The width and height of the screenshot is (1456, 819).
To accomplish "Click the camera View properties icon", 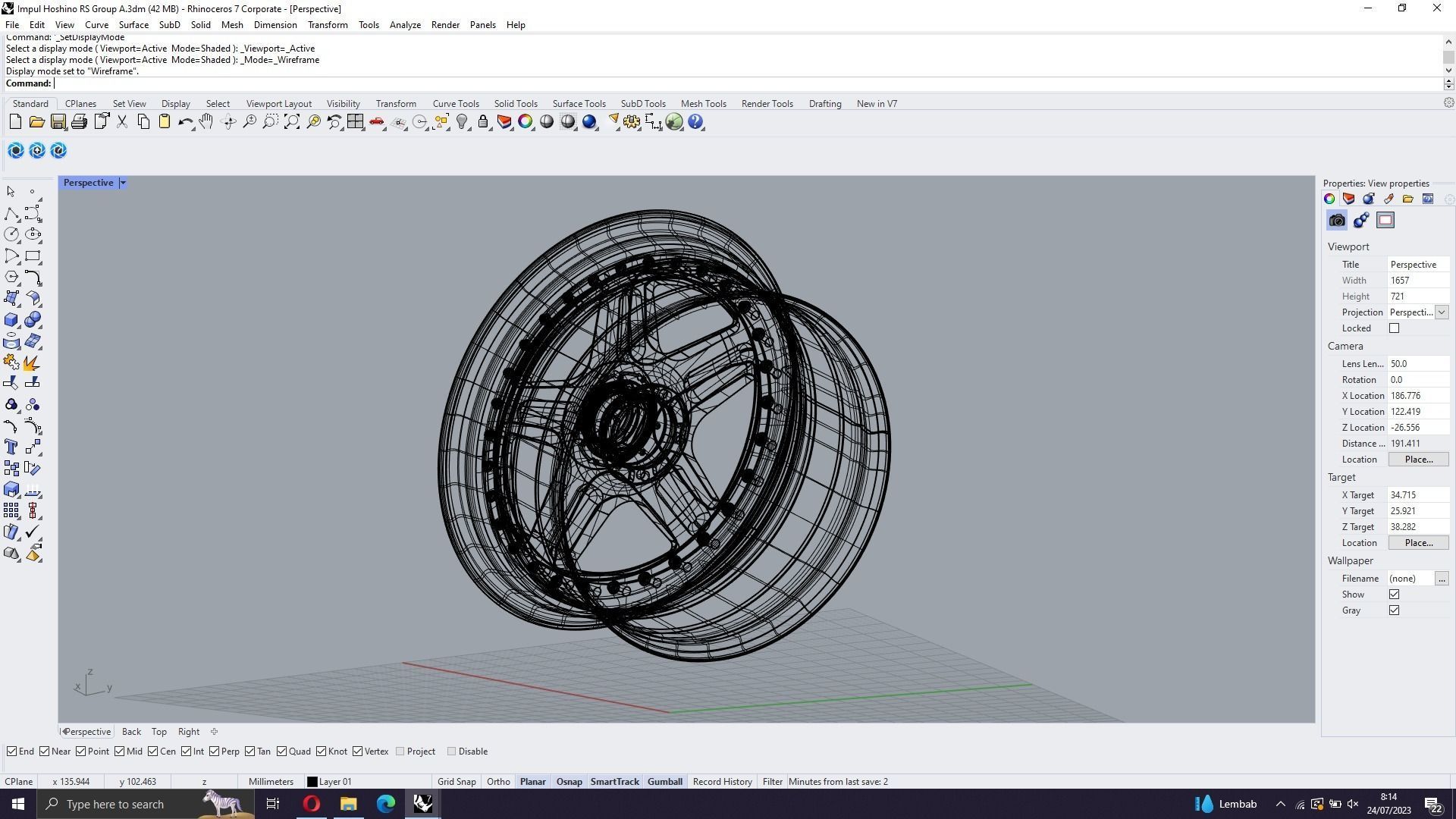I will 1337,221.
